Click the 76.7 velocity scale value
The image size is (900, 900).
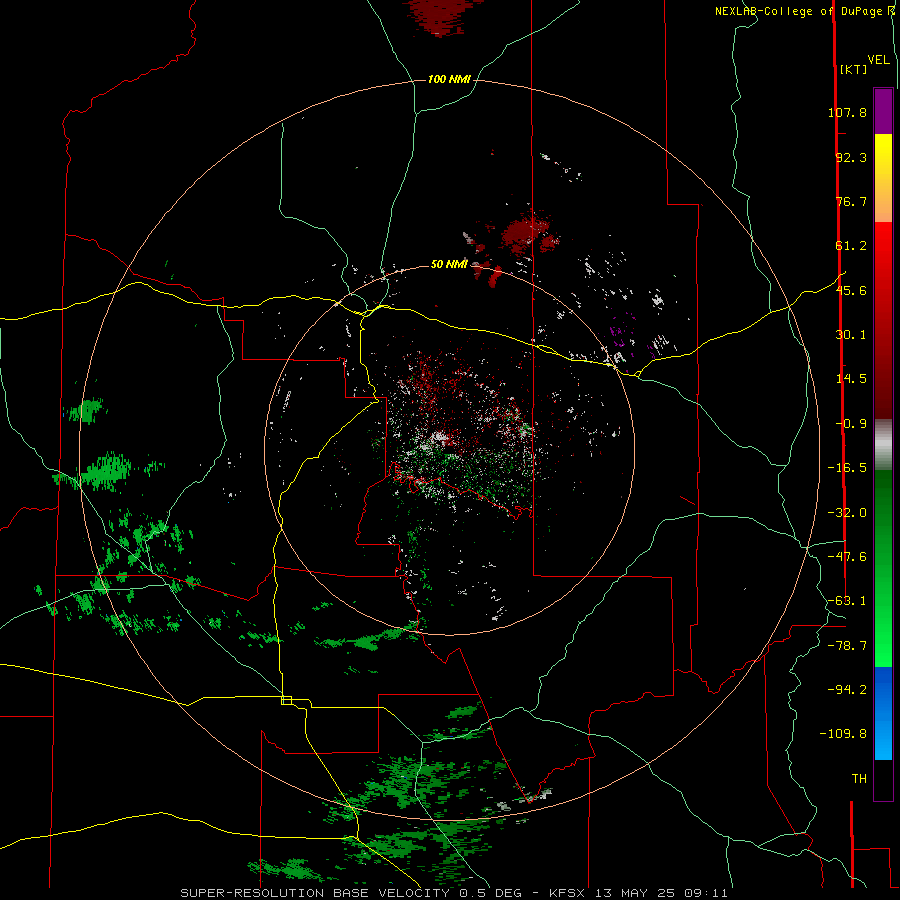click(x=851, y=201)
